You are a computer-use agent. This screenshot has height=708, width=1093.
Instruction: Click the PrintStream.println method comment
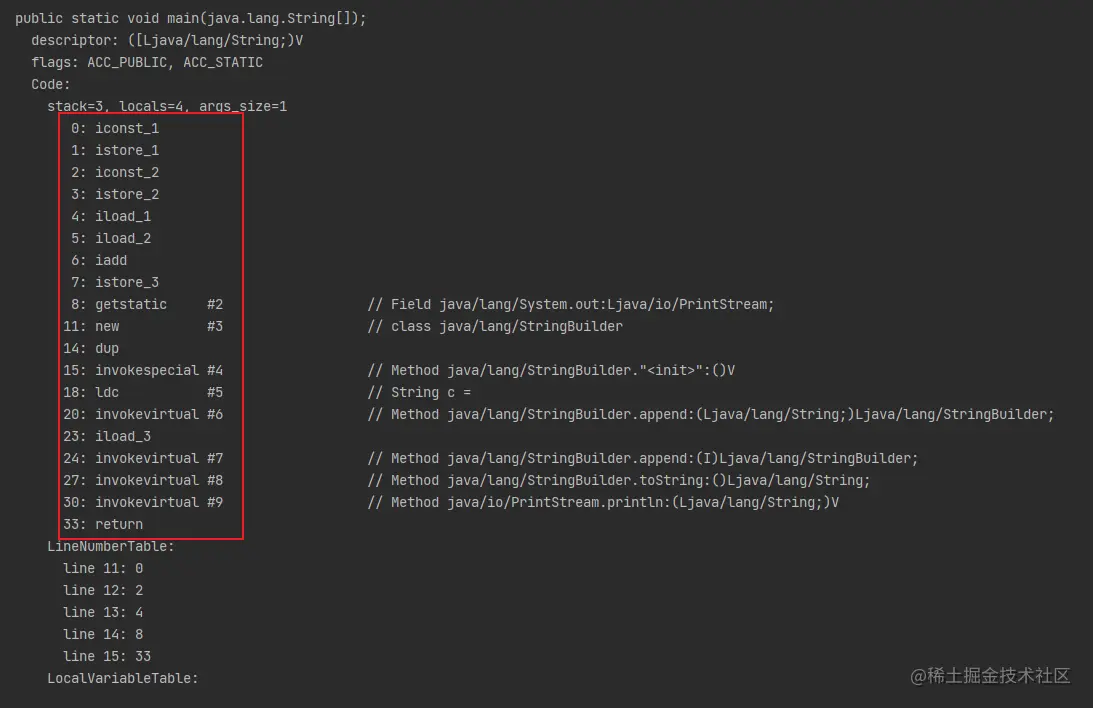602,502
